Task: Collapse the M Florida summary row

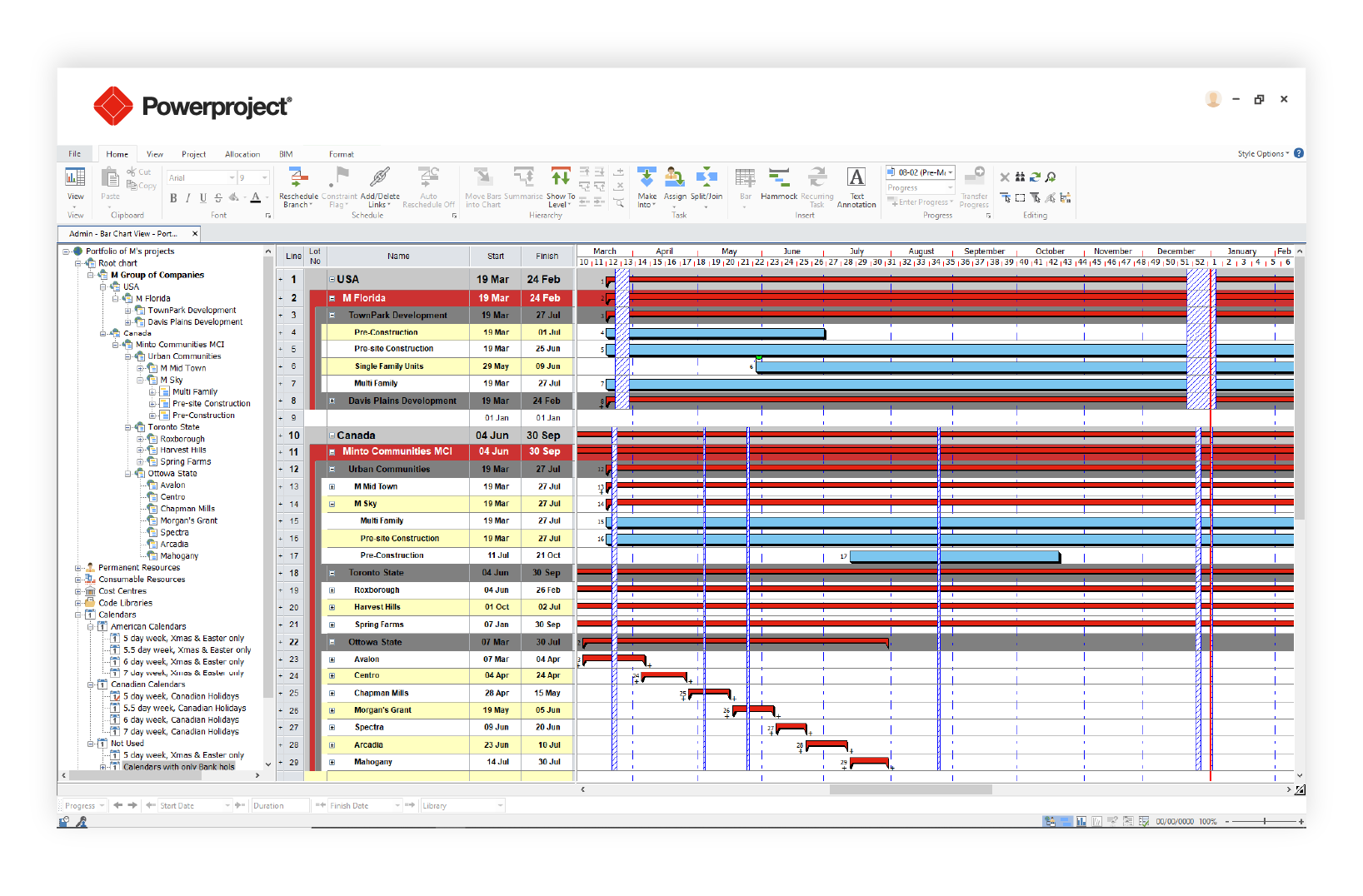Action: [x=332, y=298]
